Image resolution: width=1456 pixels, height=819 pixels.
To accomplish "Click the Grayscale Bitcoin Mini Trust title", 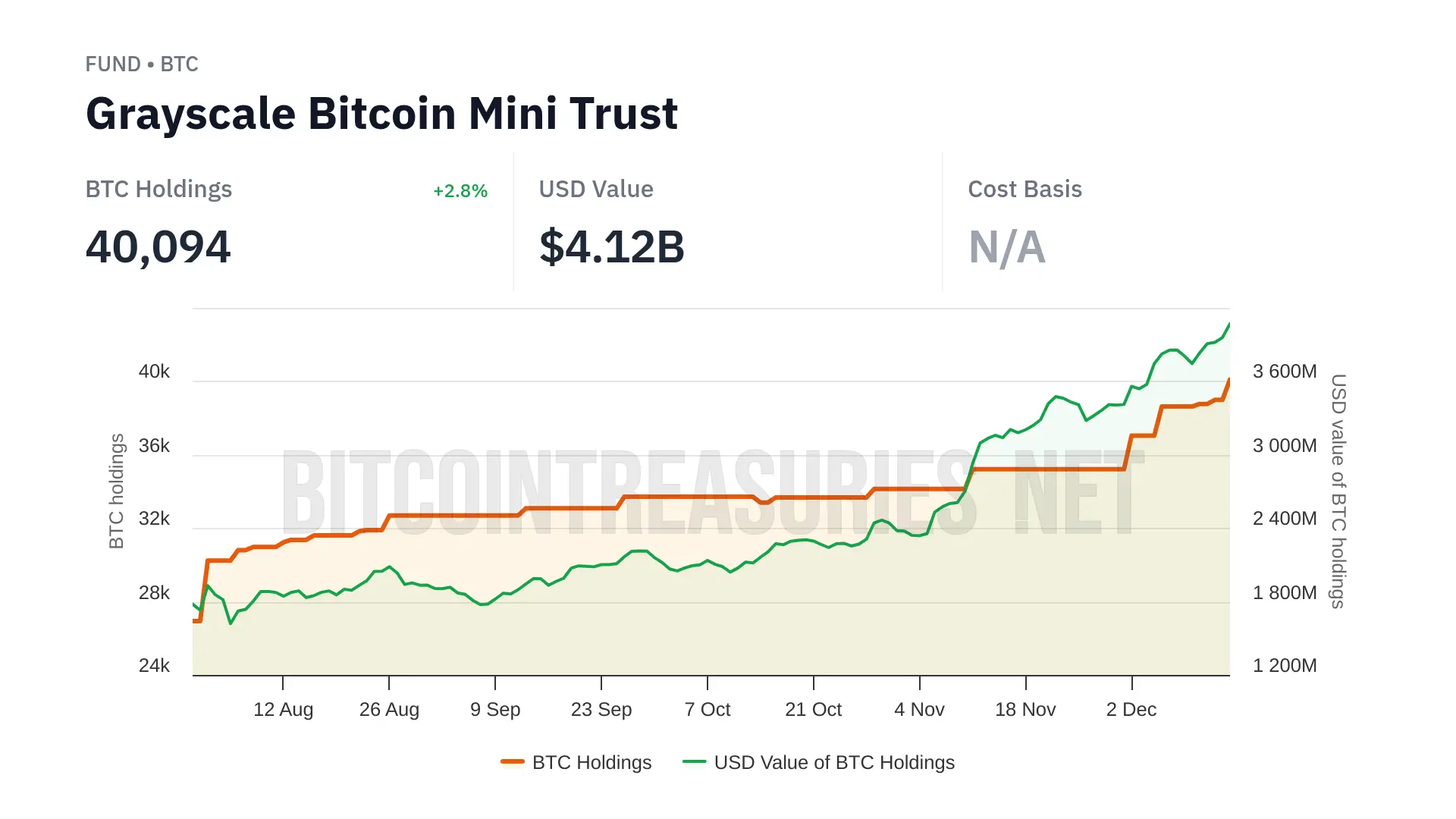I will click(x=381, y=114).
